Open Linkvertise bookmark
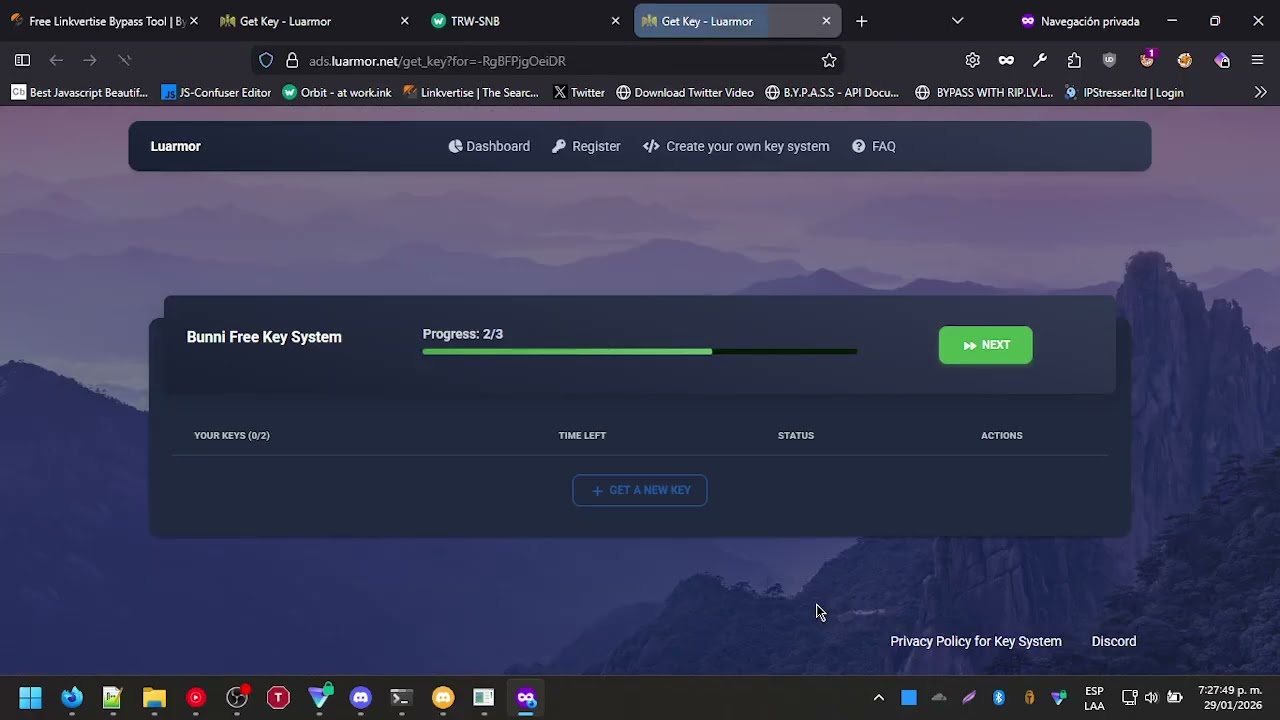The height and width of the screenshot is (720, 1280). pos(471,92)
